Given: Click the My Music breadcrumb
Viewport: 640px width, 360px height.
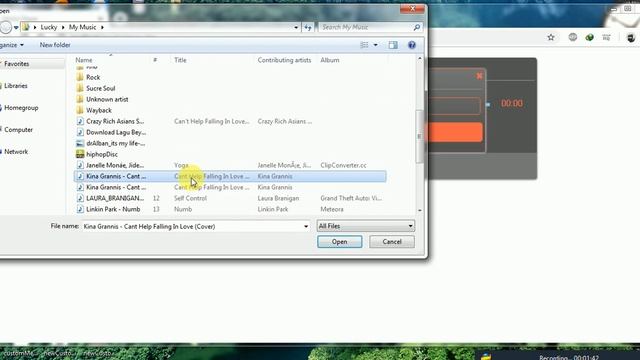Looking at the screenshot, I should (x=82, y=27).
